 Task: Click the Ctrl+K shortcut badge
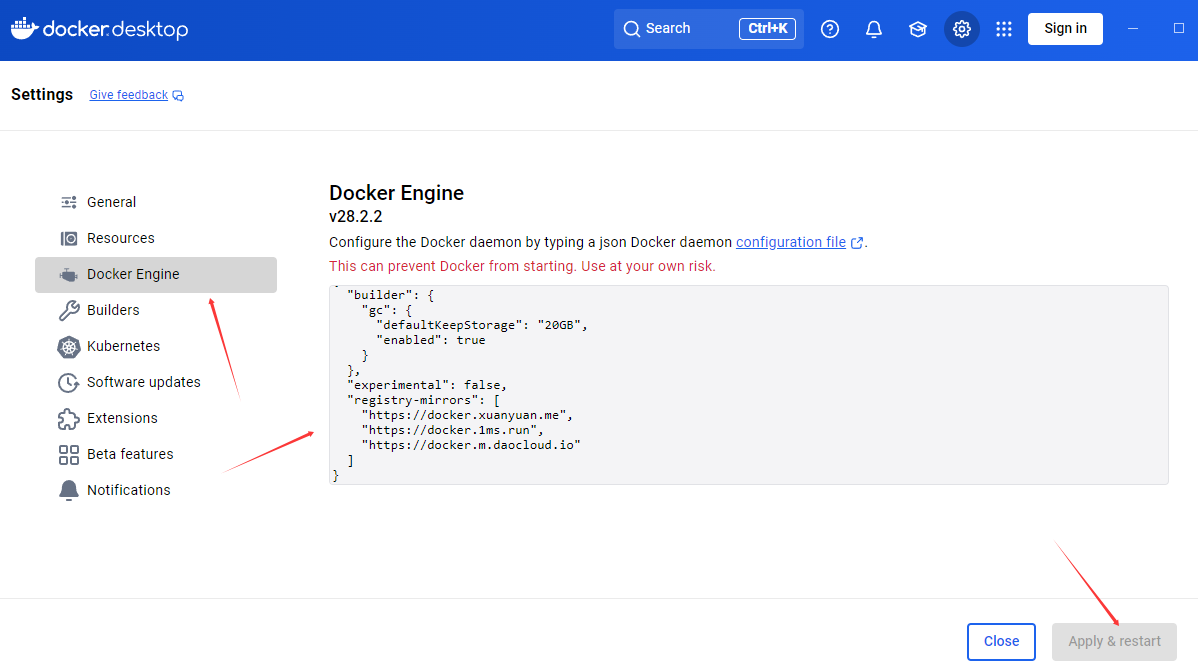pyautogui.click(x=767, y=29)
